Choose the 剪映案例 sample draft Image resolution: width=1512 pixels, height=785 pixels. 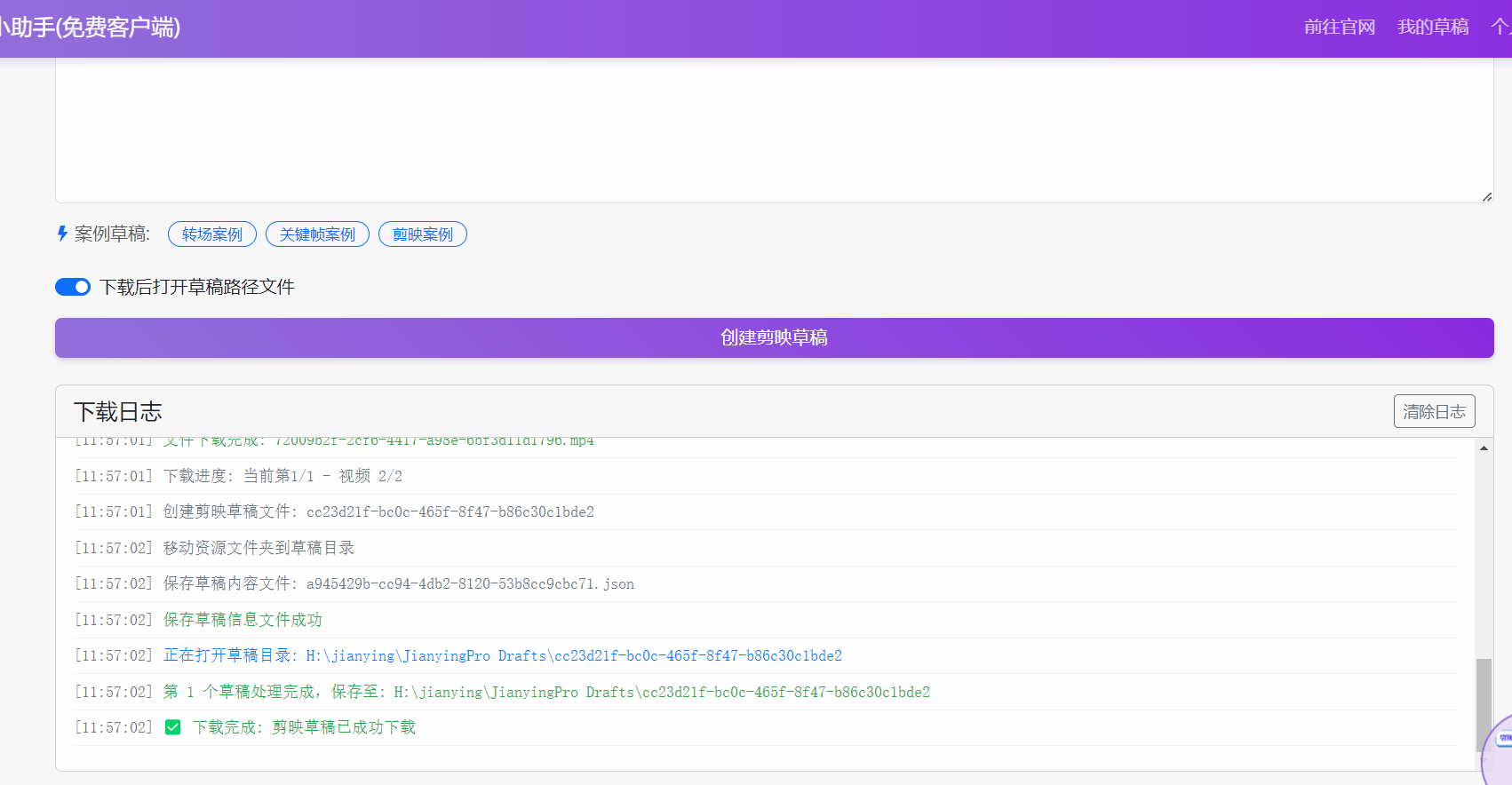click(422, 234)
